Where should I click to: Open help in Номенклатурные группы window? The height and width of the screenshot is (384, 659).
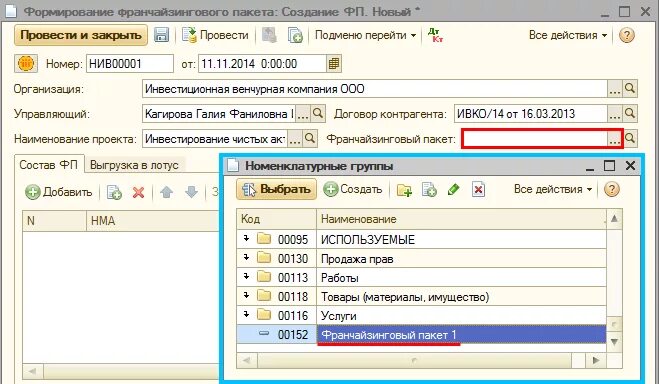click(x=612, y=189)
